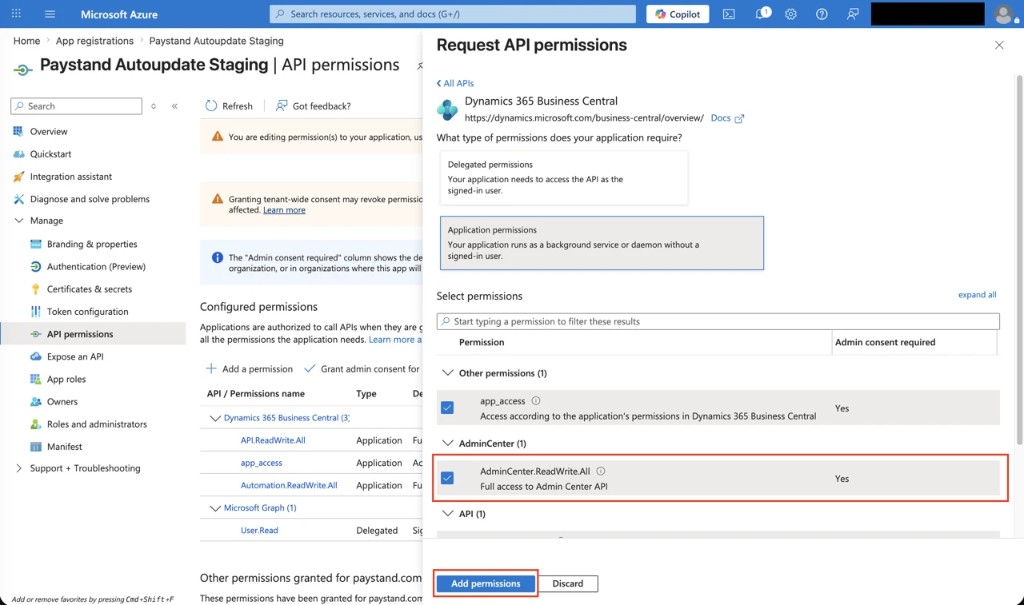Open Integration assistant in sidebar

[x=71, y=176]
